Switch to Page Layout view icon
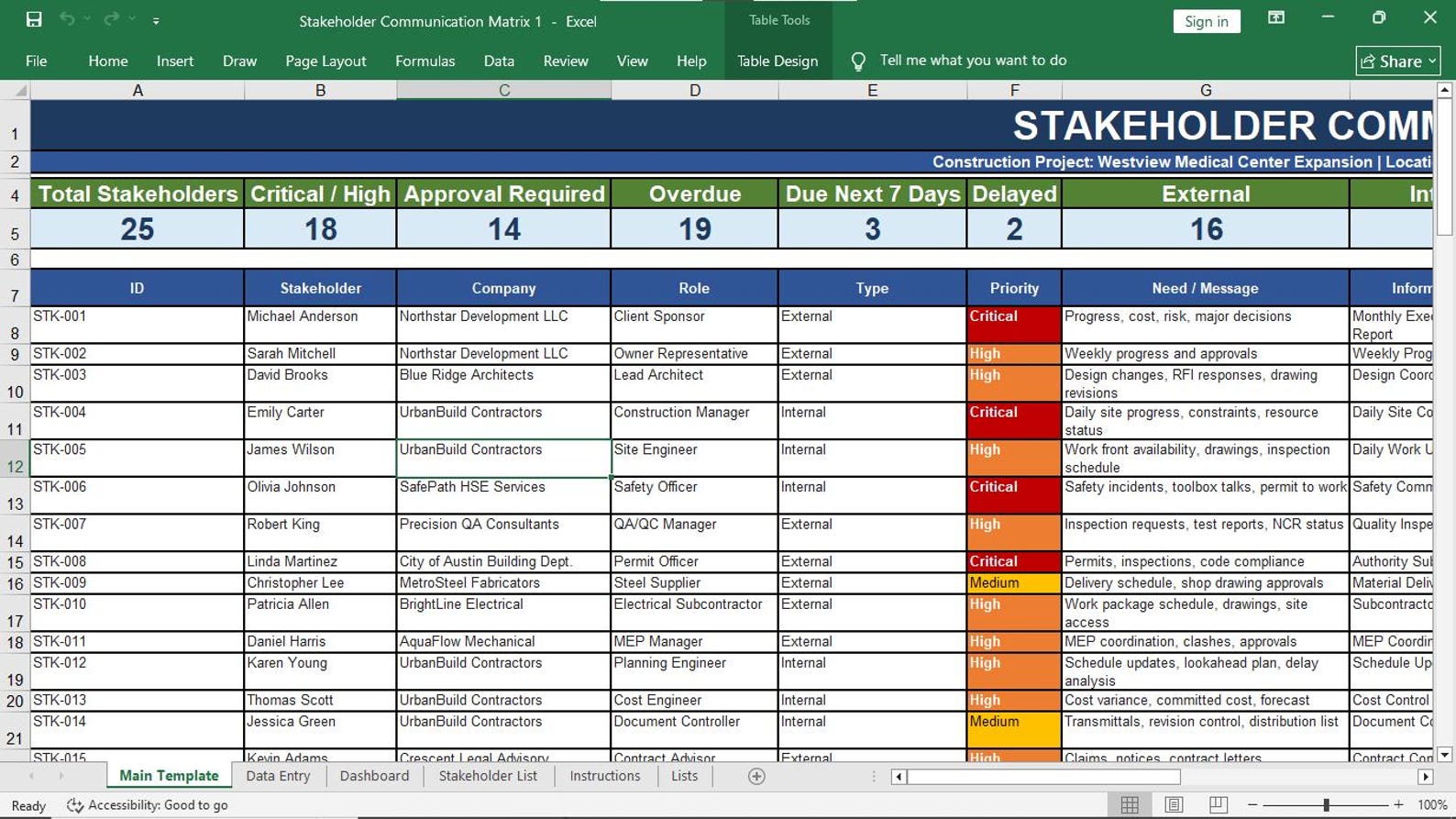The height and width of the screenshot is (819, 1456). [1174, 804]
